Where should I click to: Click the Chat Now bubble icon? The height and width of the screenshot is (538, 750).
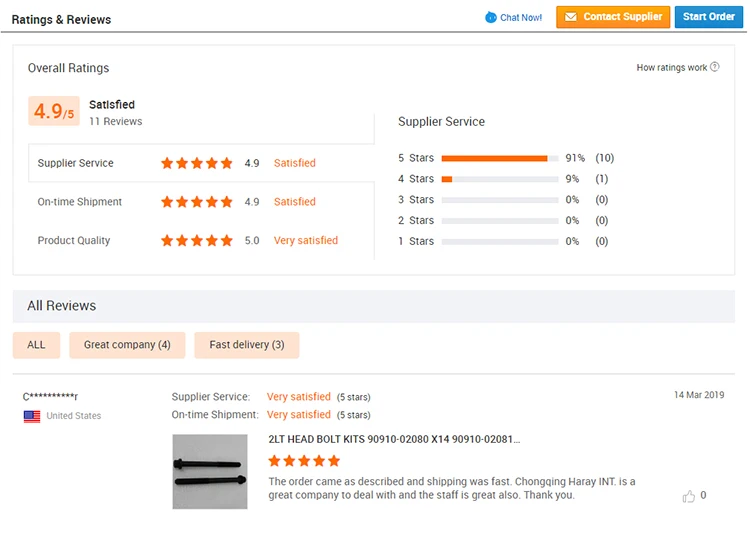tap(490, 17)
